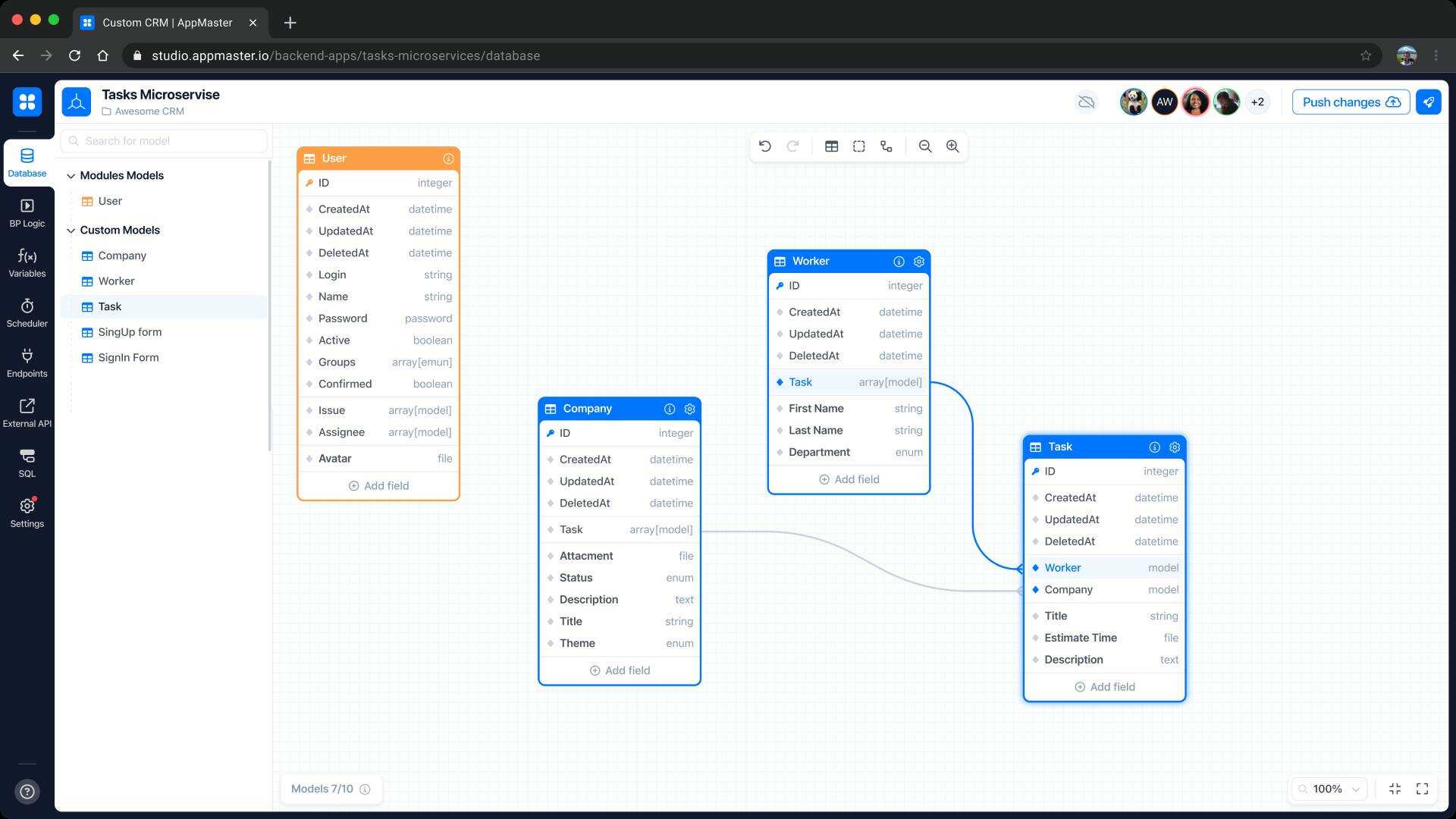1456x819 pixels.
Task: Toggle the cloud sync off icon
Action: click(1087, 102)
